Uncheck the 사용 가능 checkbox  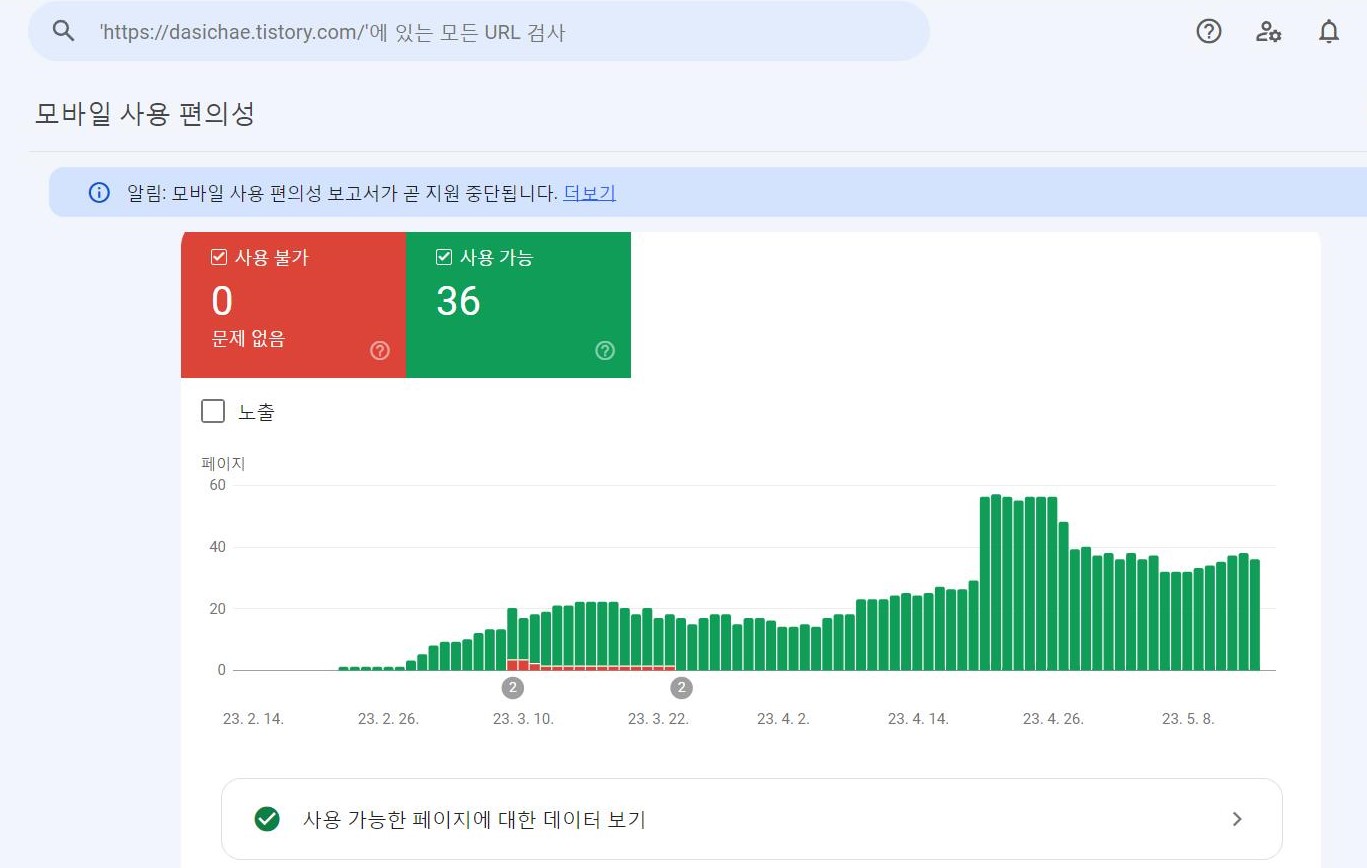pos(444,256)
